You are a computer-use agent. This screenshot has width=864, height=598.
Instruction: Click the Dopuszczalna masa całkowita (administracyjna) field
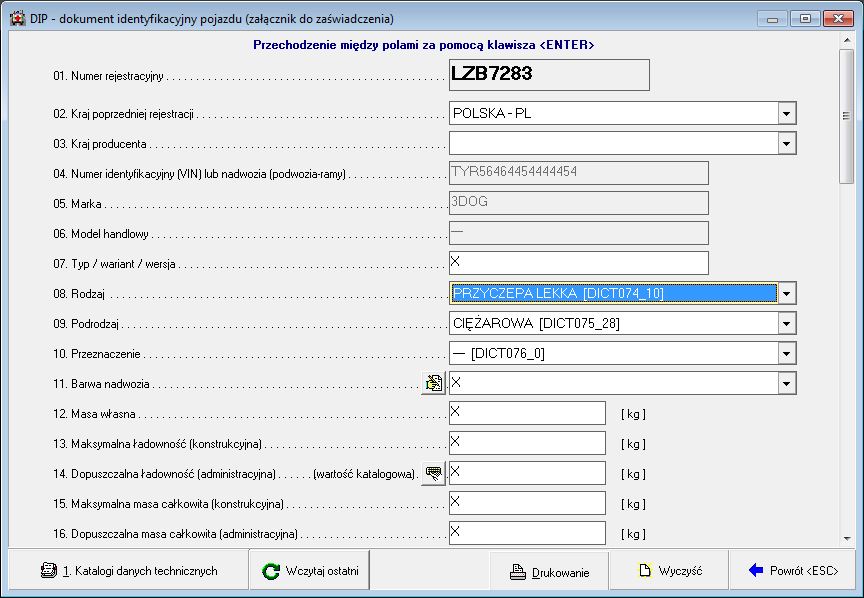[x=527, y=533]
